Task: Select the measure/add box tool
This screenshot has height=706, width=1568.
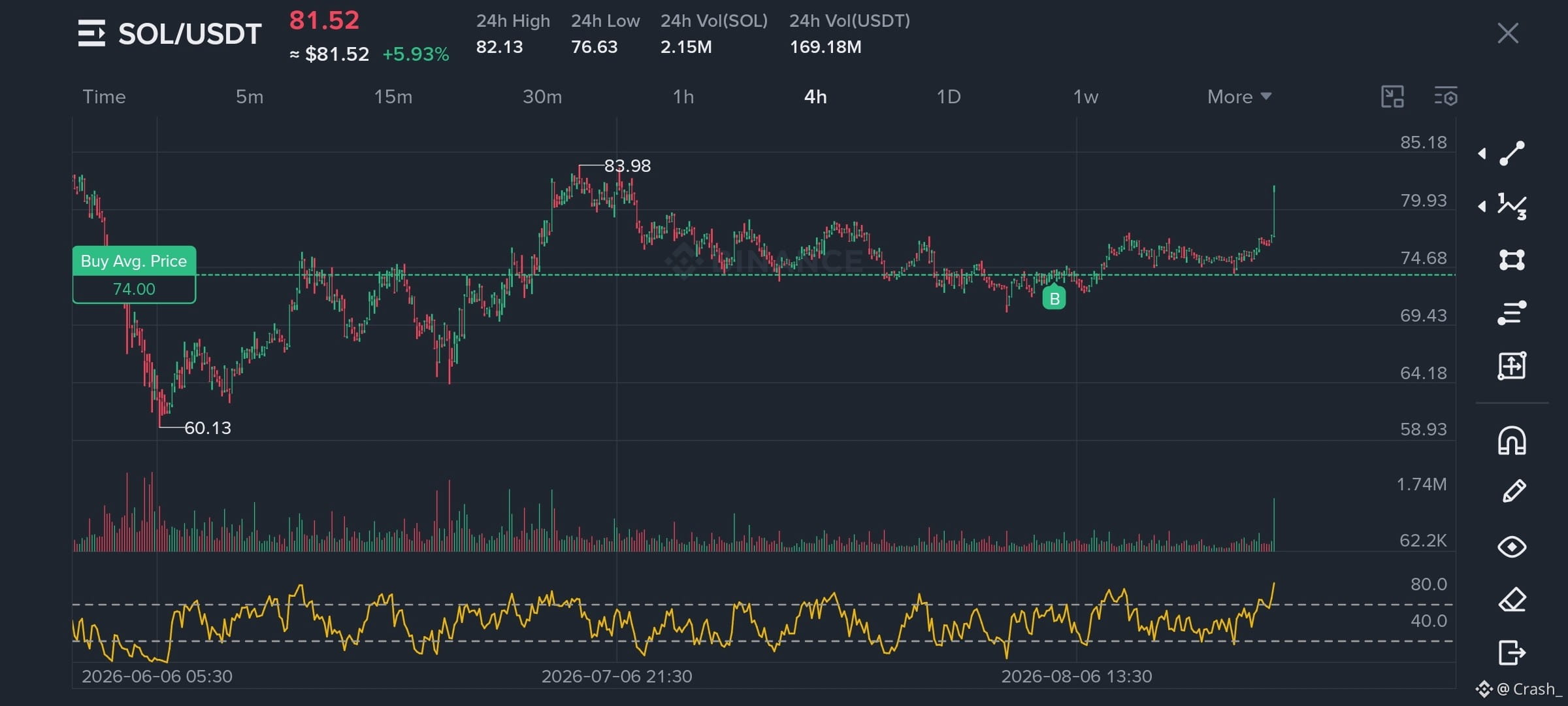Action: coord(1512,365)
